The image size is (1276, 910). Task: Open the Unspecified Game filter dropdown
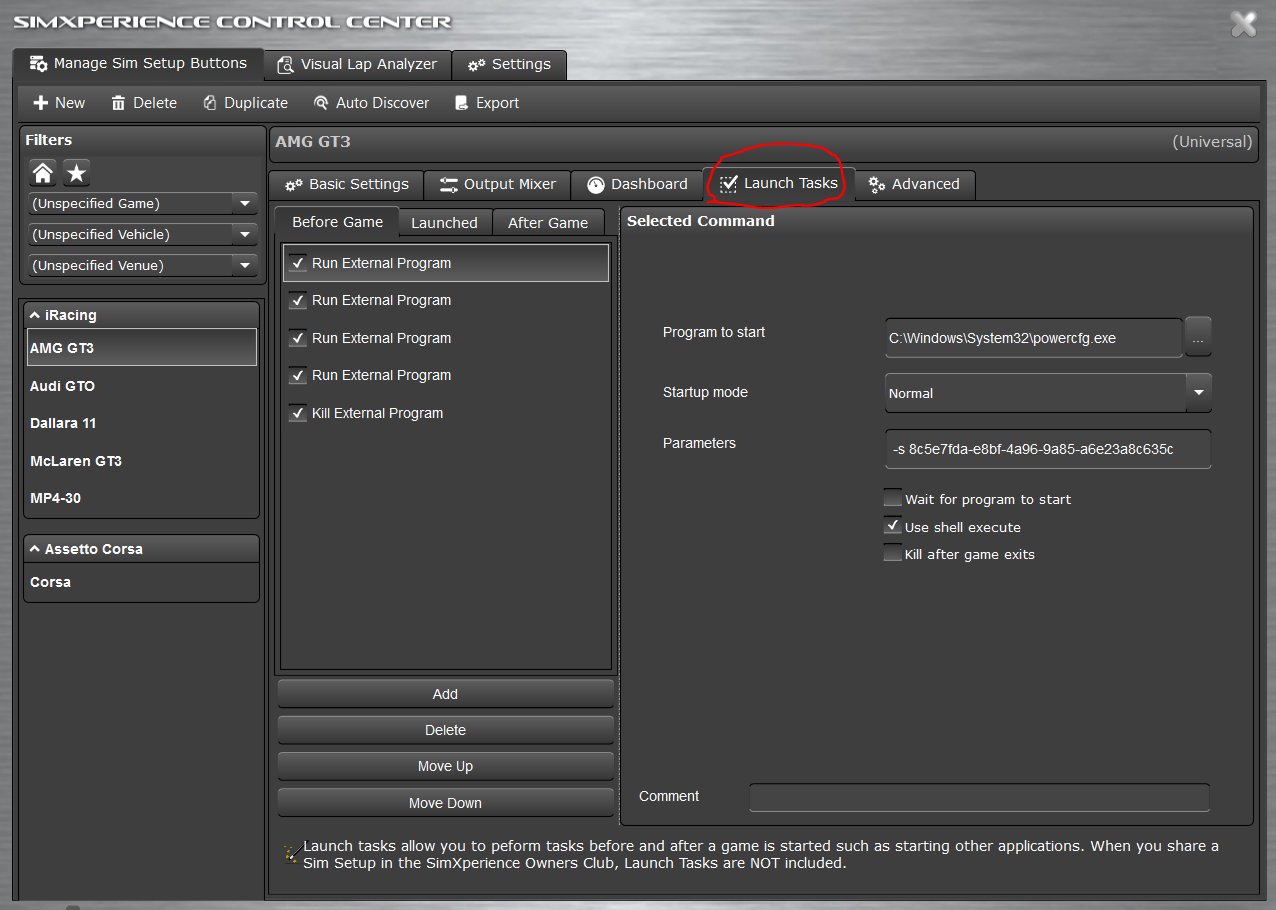[x=244, y=204]
